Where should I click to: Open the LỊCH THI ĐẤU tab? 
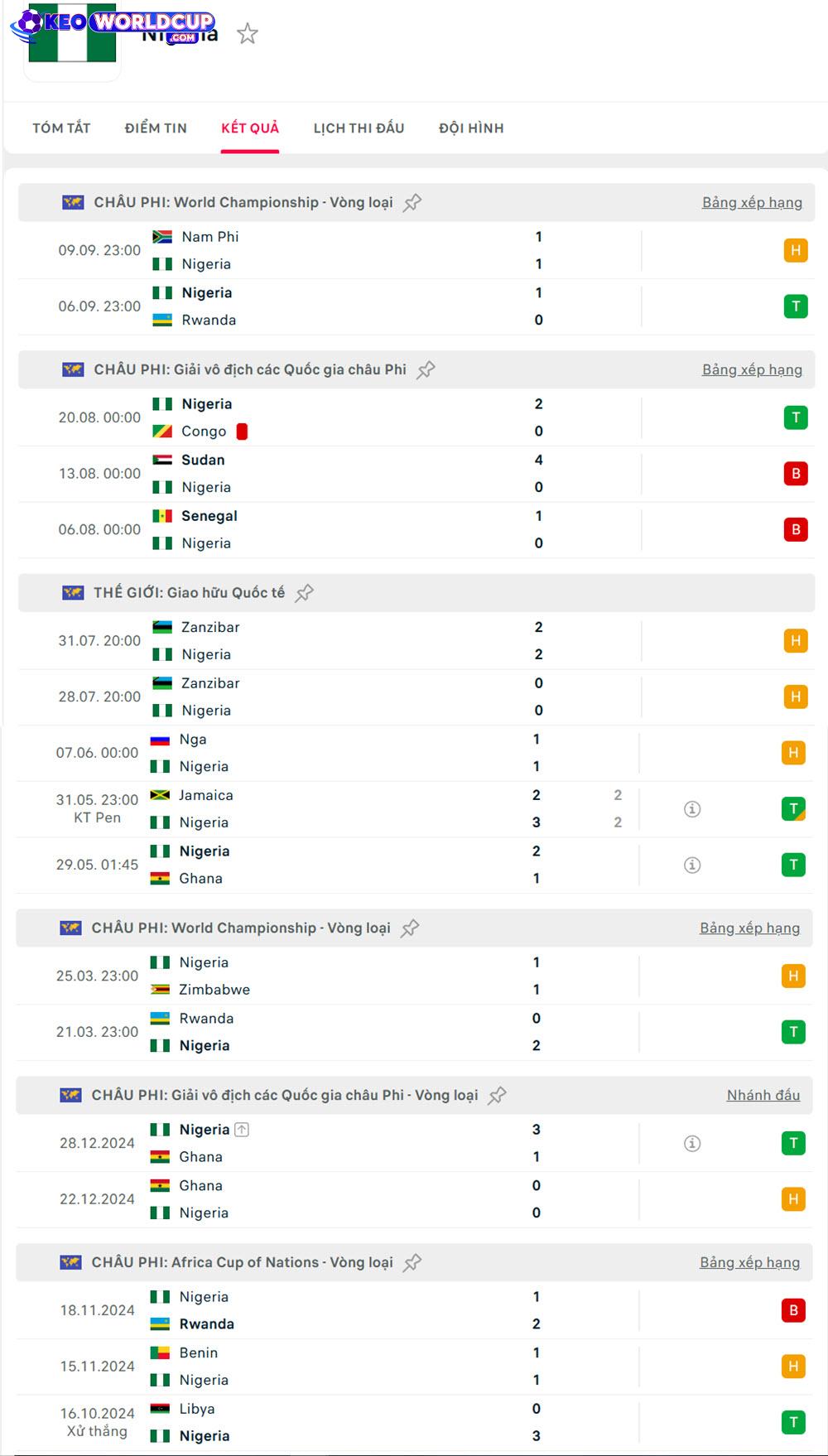click(x=359, y=128)
